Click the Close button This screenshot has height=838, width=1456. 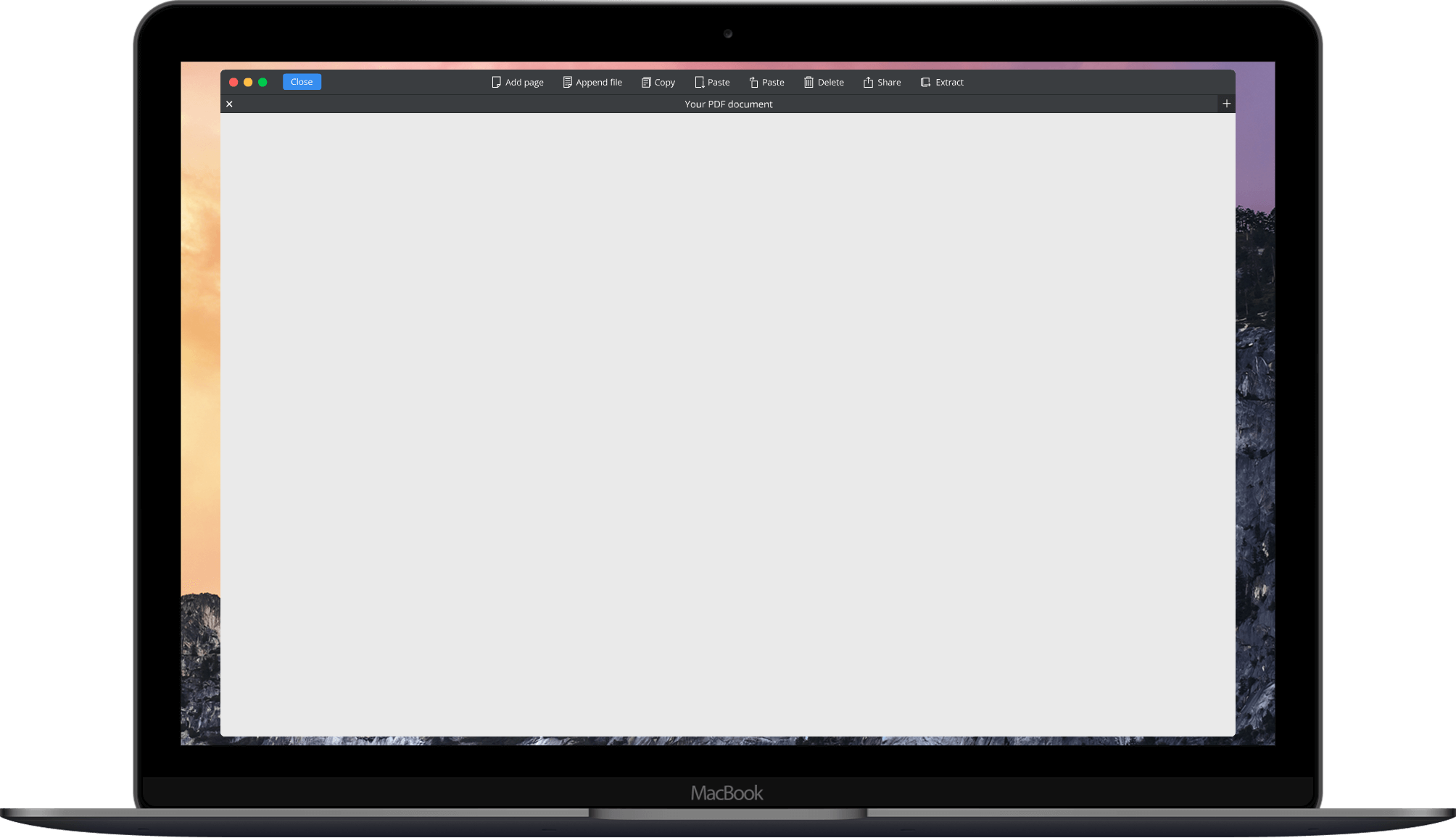pyautogui.click(x=301, y=81)
